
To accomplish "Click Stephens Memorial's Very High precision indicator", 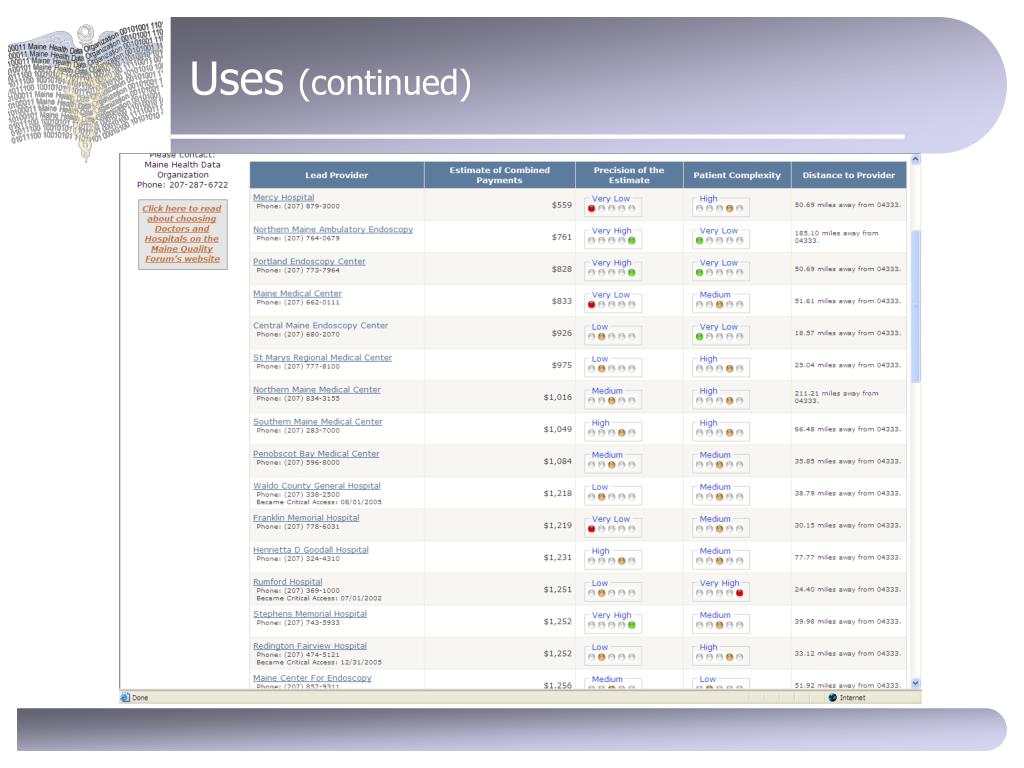I will point(612,620).
